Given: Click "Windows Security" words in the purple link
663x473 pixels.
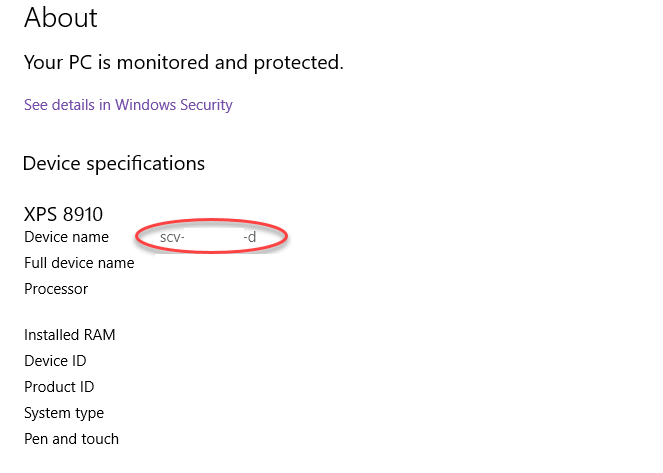Looking at the screenshot, I should coord(173,105).
